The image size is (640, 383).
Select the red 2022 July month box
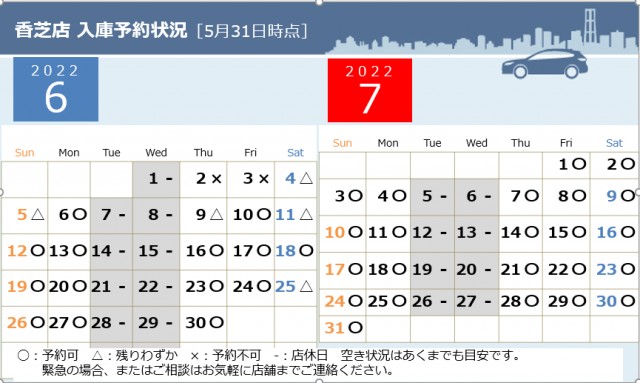pos(370,90)
